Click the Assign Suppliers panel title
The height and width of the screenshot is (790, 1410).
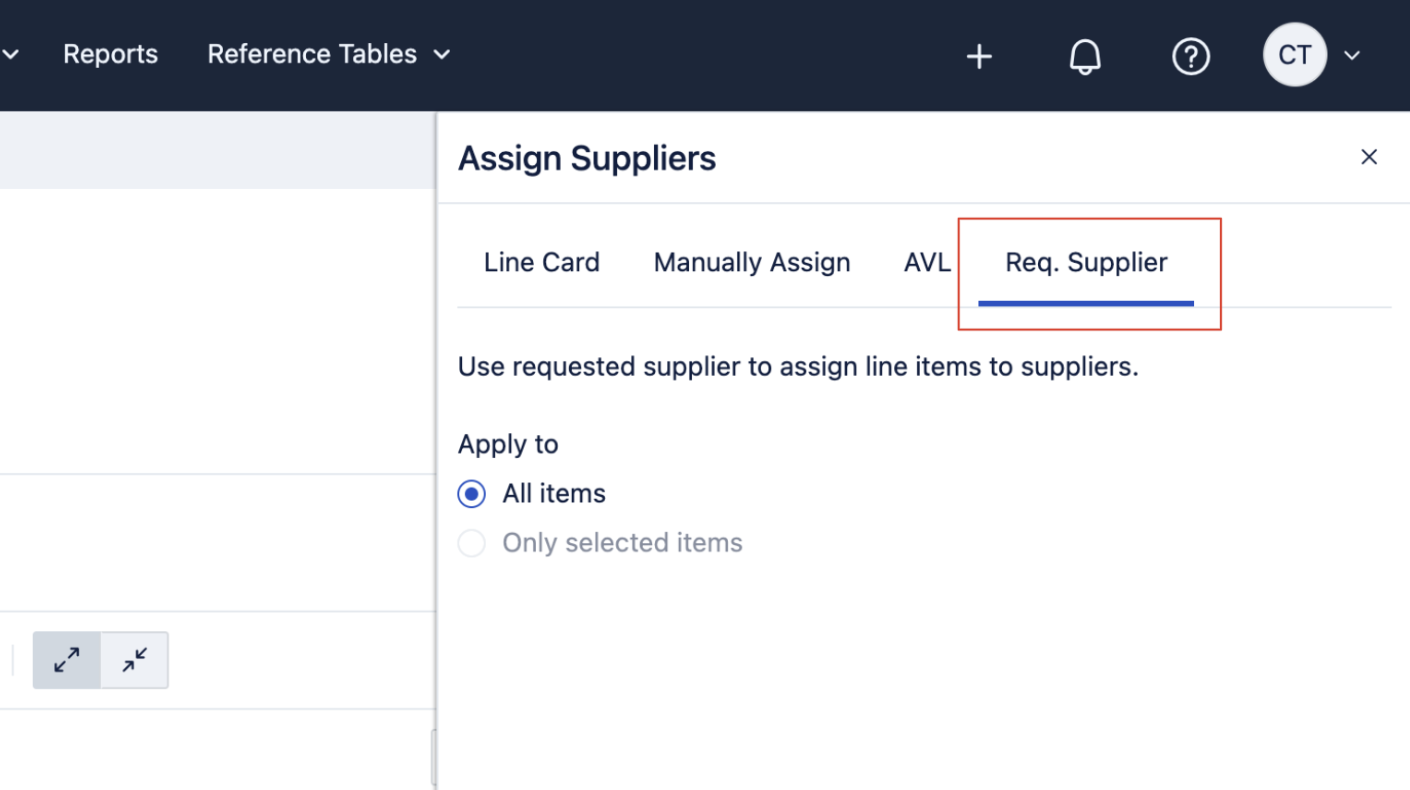click(587, 158)
